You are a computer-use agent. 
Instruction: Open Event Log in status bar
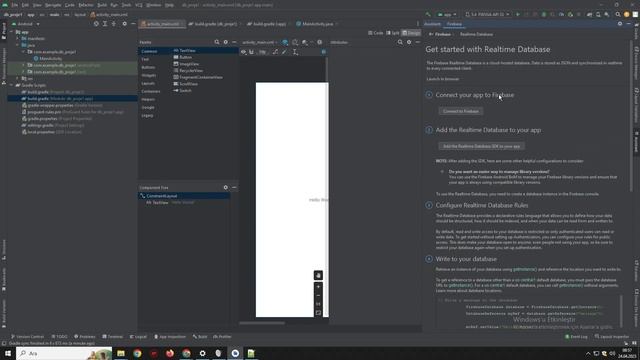[576, 337]
